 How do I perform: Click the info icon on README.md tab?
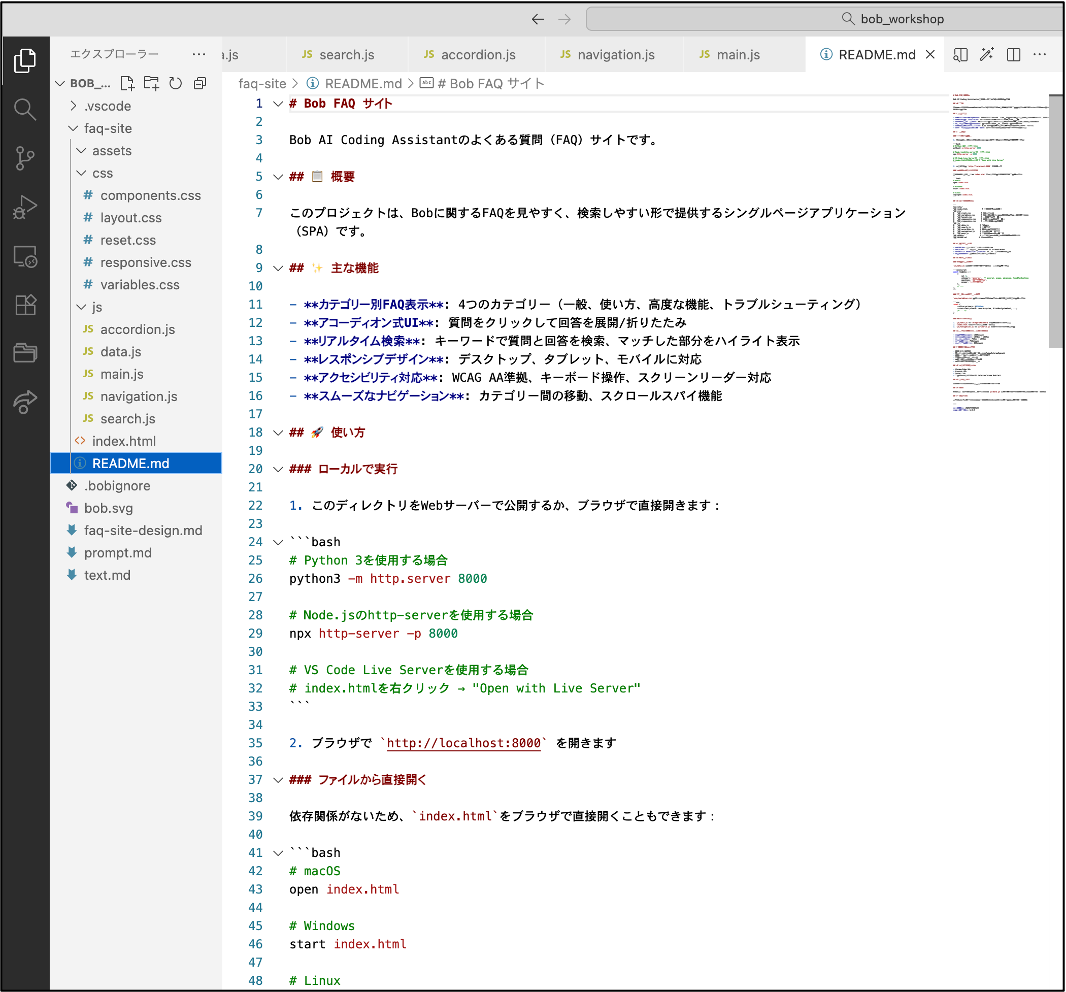point(826,54)
